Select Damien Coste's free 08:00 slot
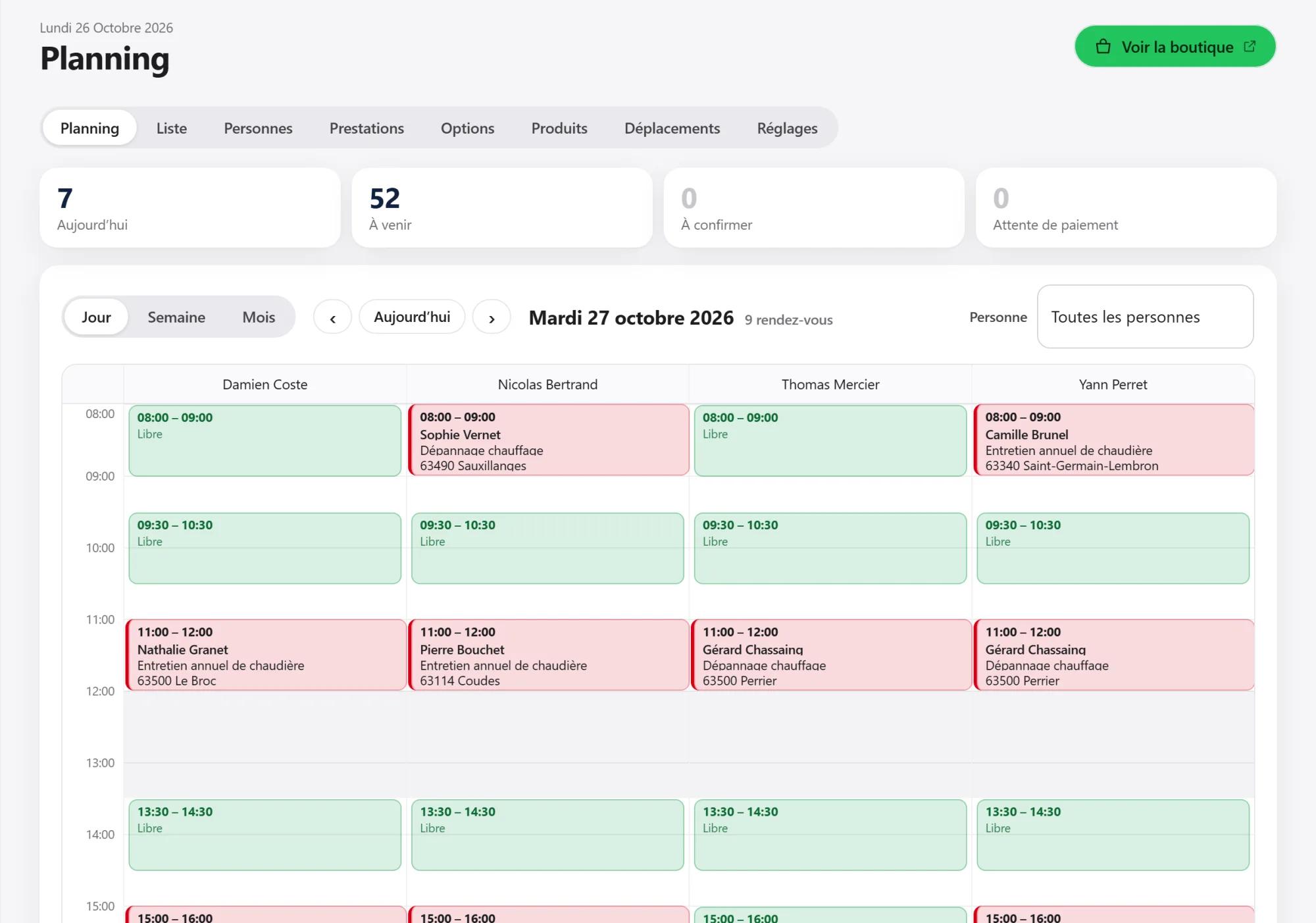The image size is (1316, 923). point(265,440)
